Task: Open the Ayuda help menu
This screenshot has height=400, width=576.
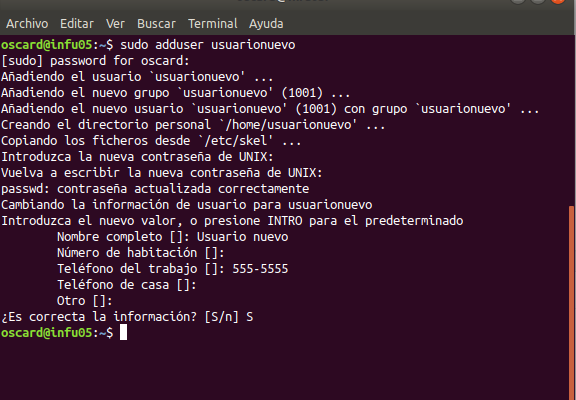Action: pos(266,24)
